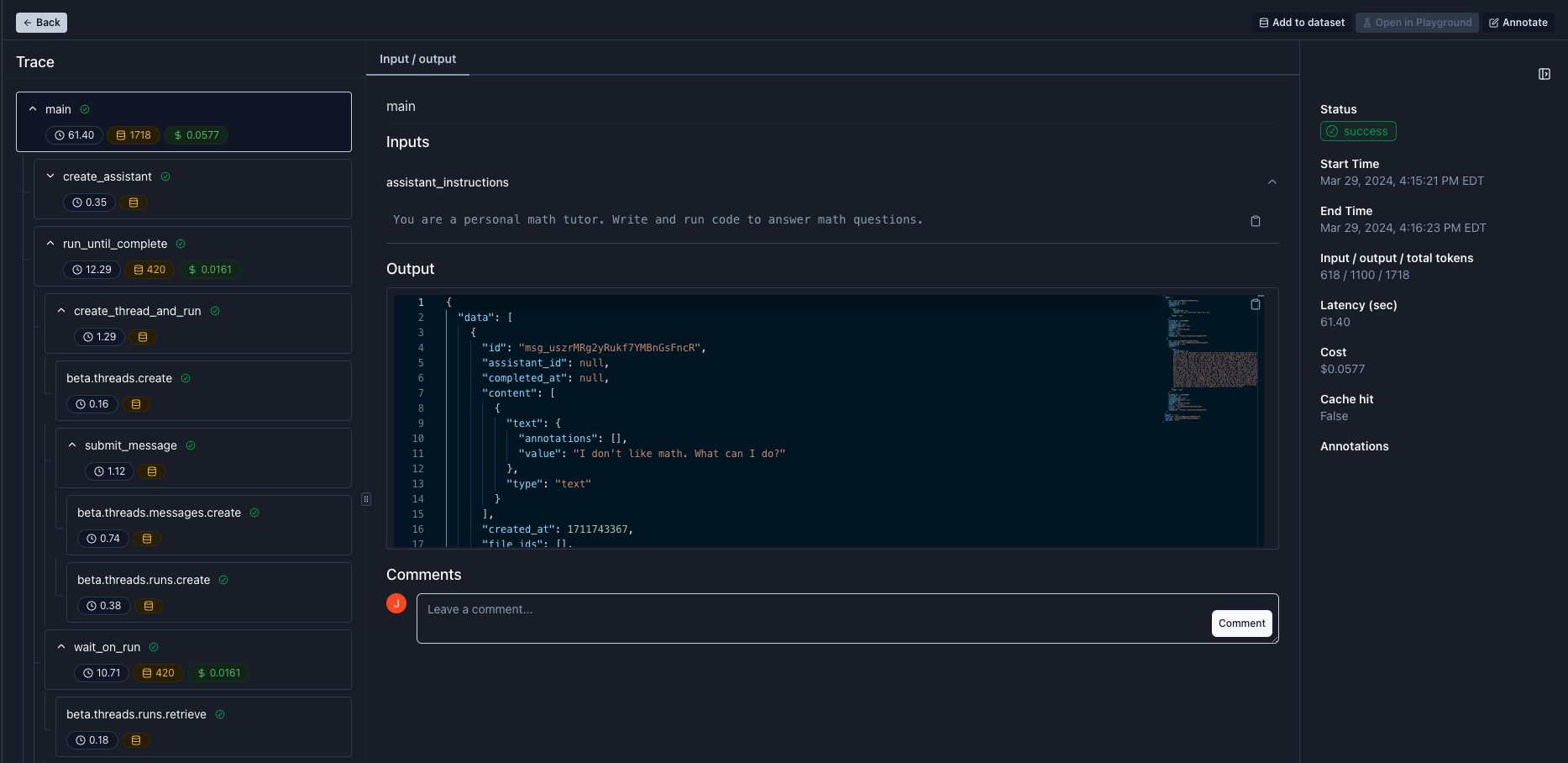This screenshot has width=1568, height=763.
Task: Click the latency clock icon on main span
Action: coord(58,135)
